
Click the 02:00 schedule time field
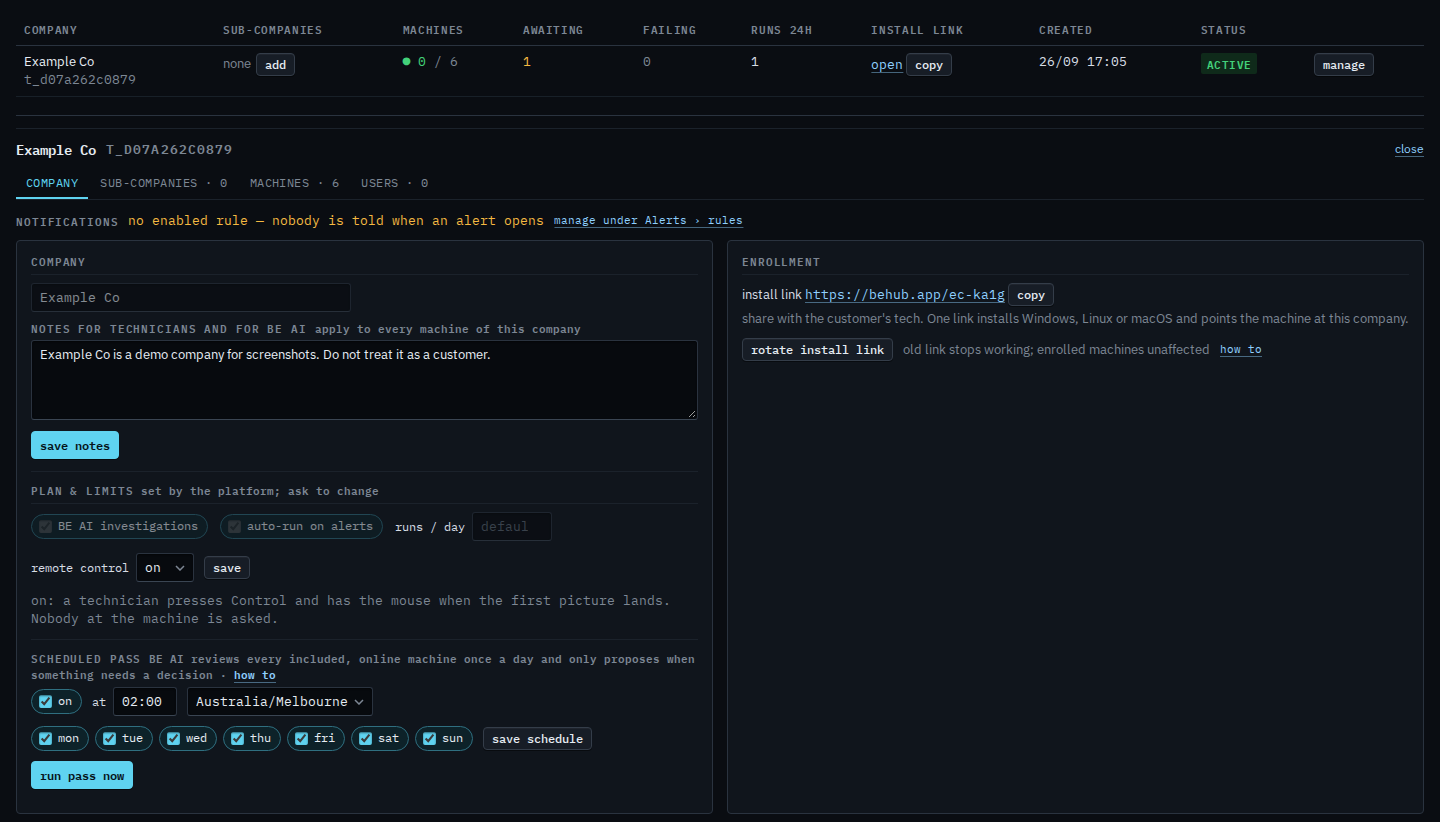(x=145, y=702)
